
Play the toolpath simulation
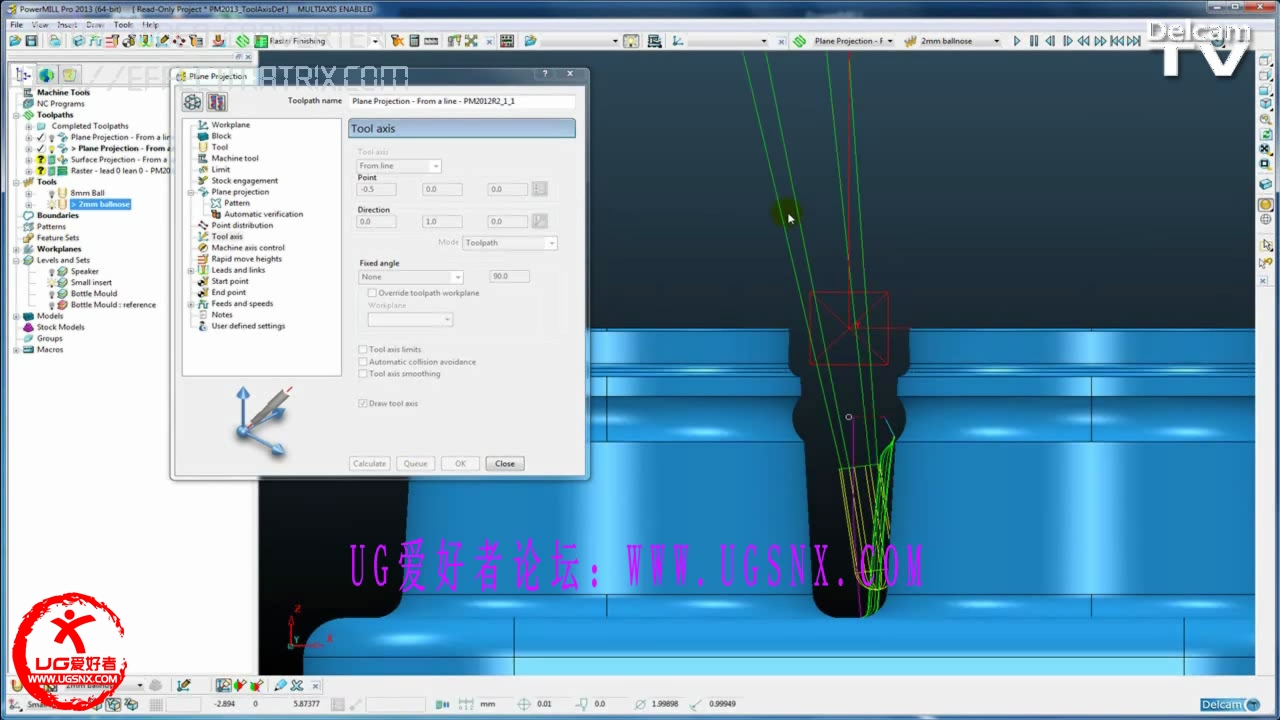tap(1017, 41)
